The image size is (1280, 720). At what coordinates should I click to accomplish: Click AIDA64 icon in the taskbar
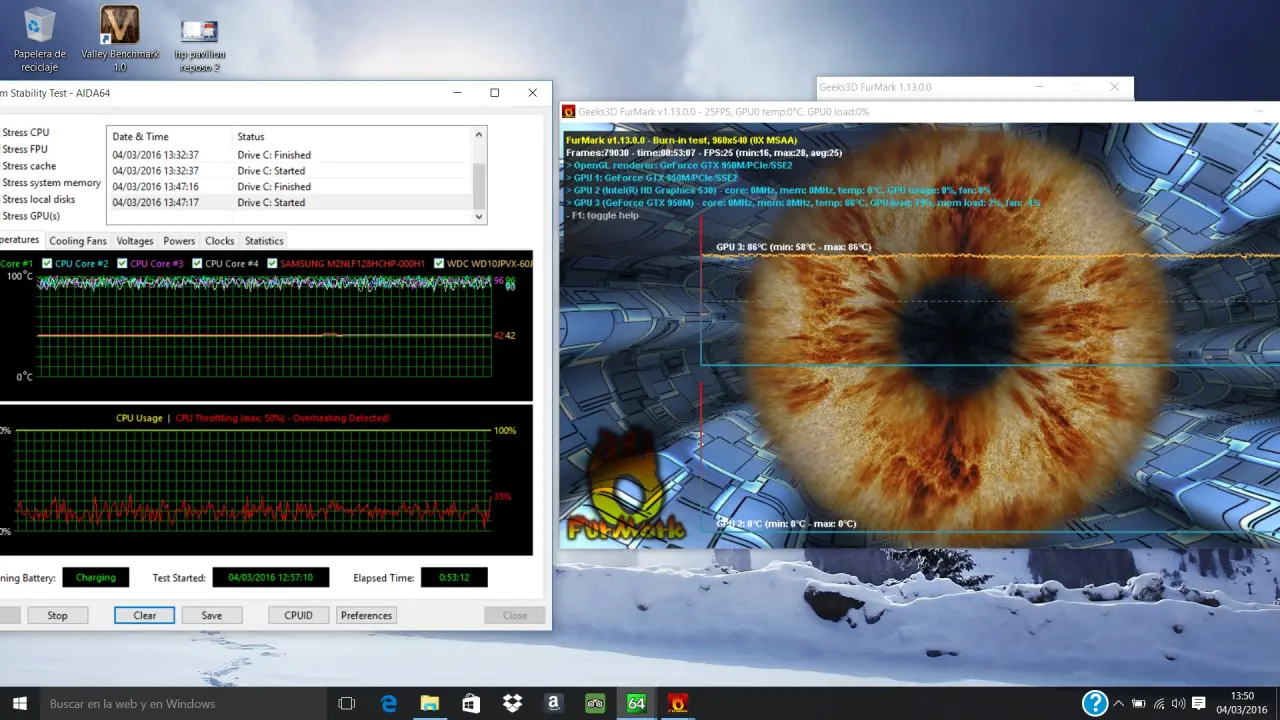[x=636, y=703]
